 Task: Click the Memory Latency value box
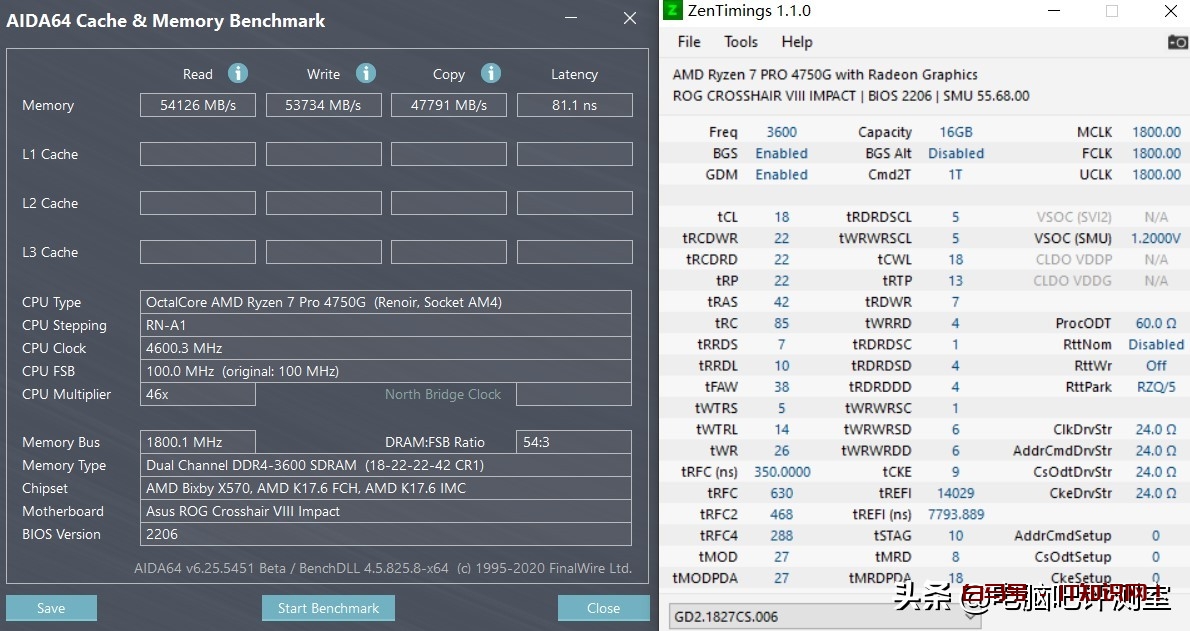point(574,105)
